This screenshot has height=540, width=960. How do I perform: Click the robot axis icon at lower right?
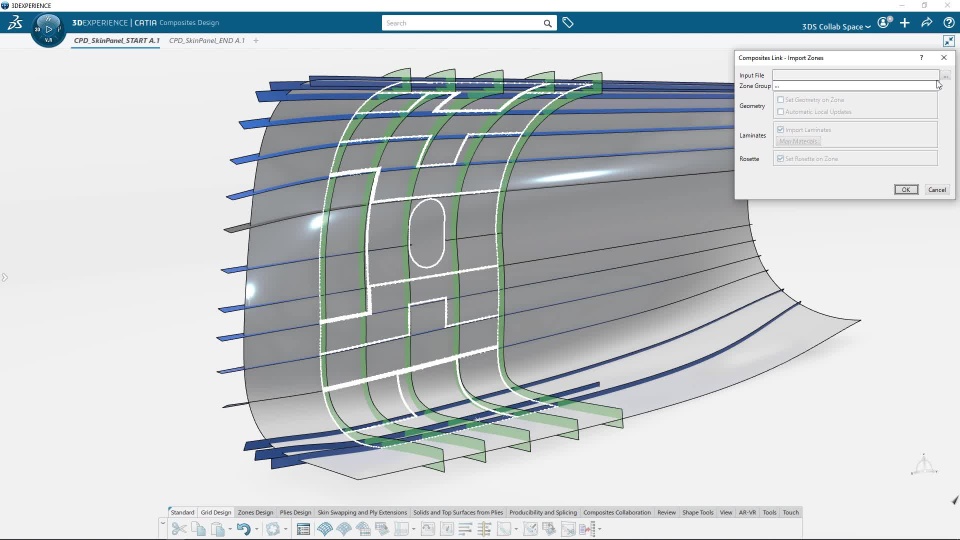coord(924,464)
